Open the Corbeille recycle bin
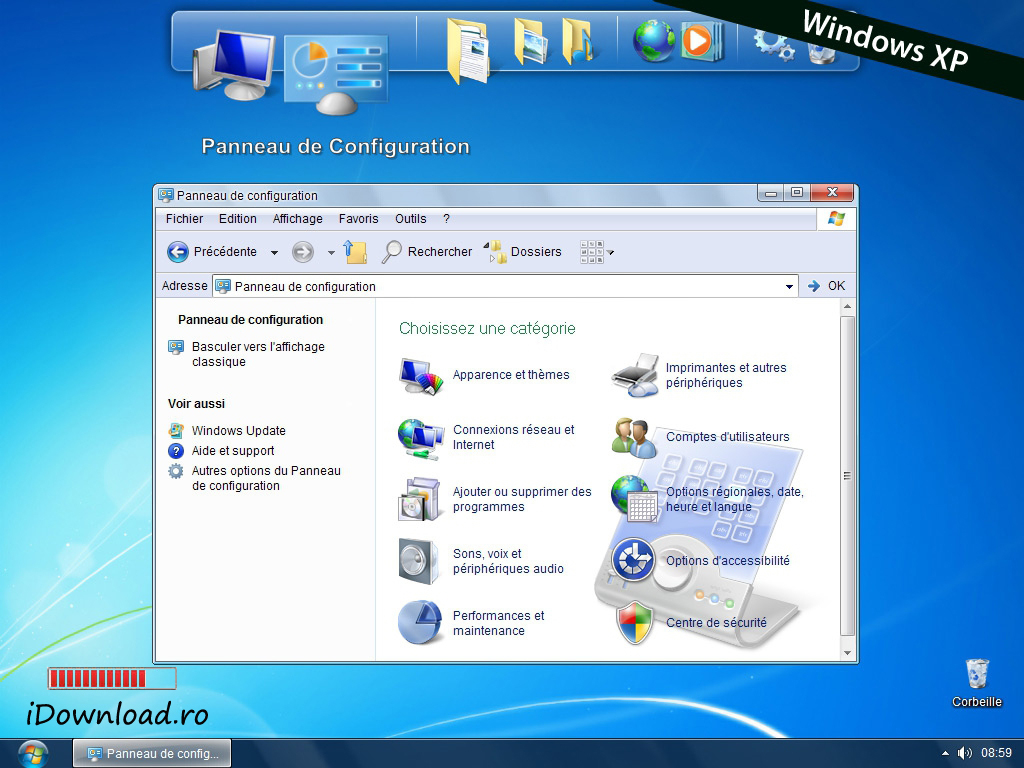 coord(977,674)
